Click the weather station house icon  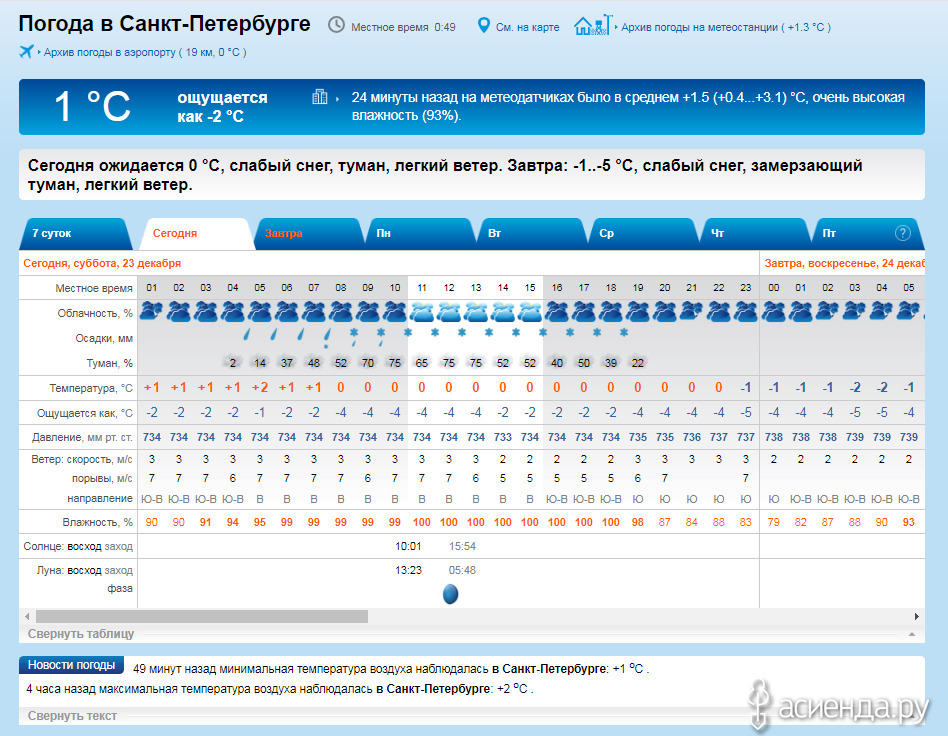coord(592,25)
